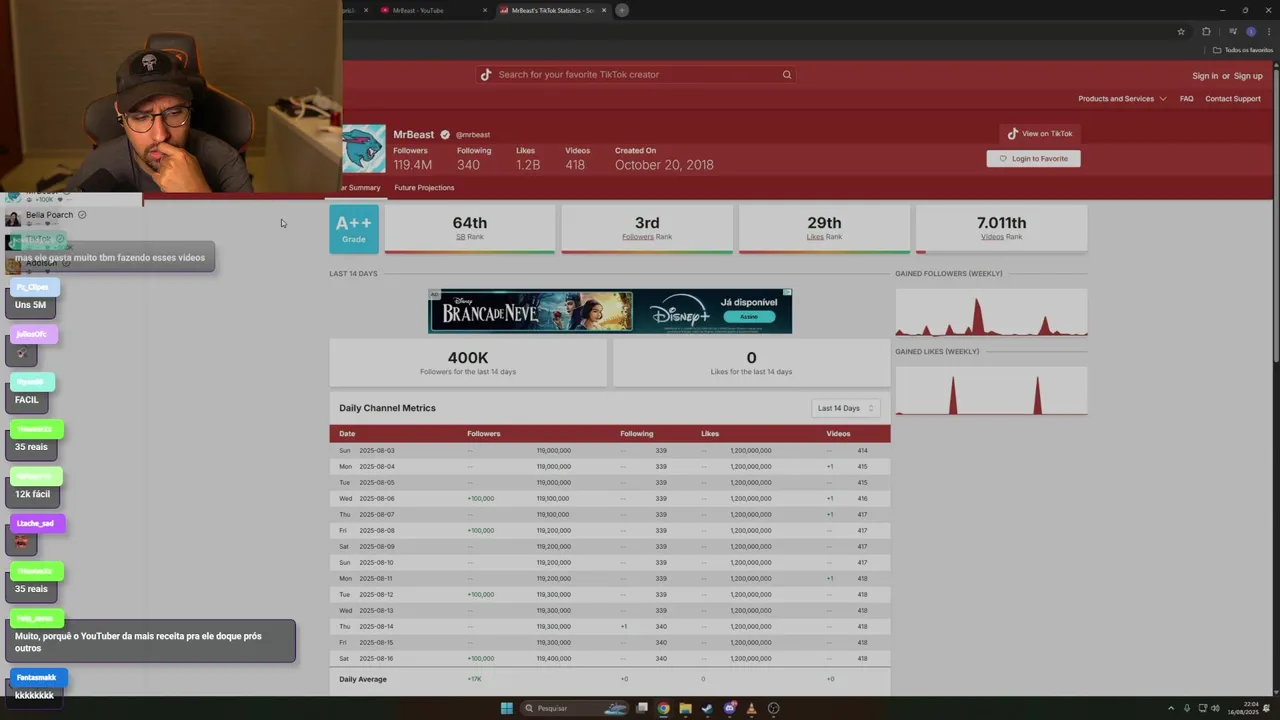Select the 2025-08-03 row date
The width and height of the screenshot is (1280, 720).
(377, 451)
